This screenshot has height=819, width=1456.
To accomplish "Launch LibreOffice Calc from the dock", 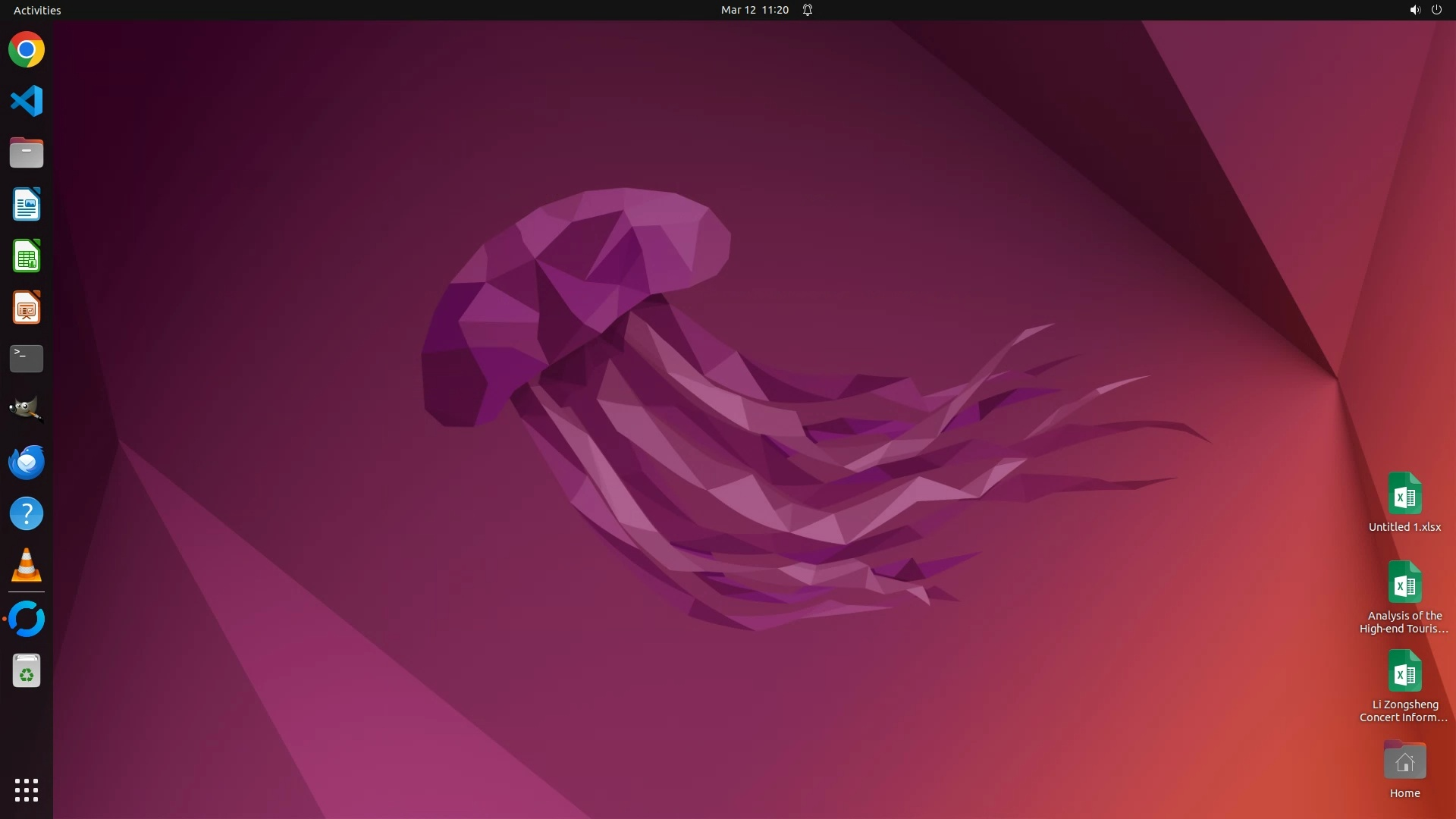I will coord(27,256).
